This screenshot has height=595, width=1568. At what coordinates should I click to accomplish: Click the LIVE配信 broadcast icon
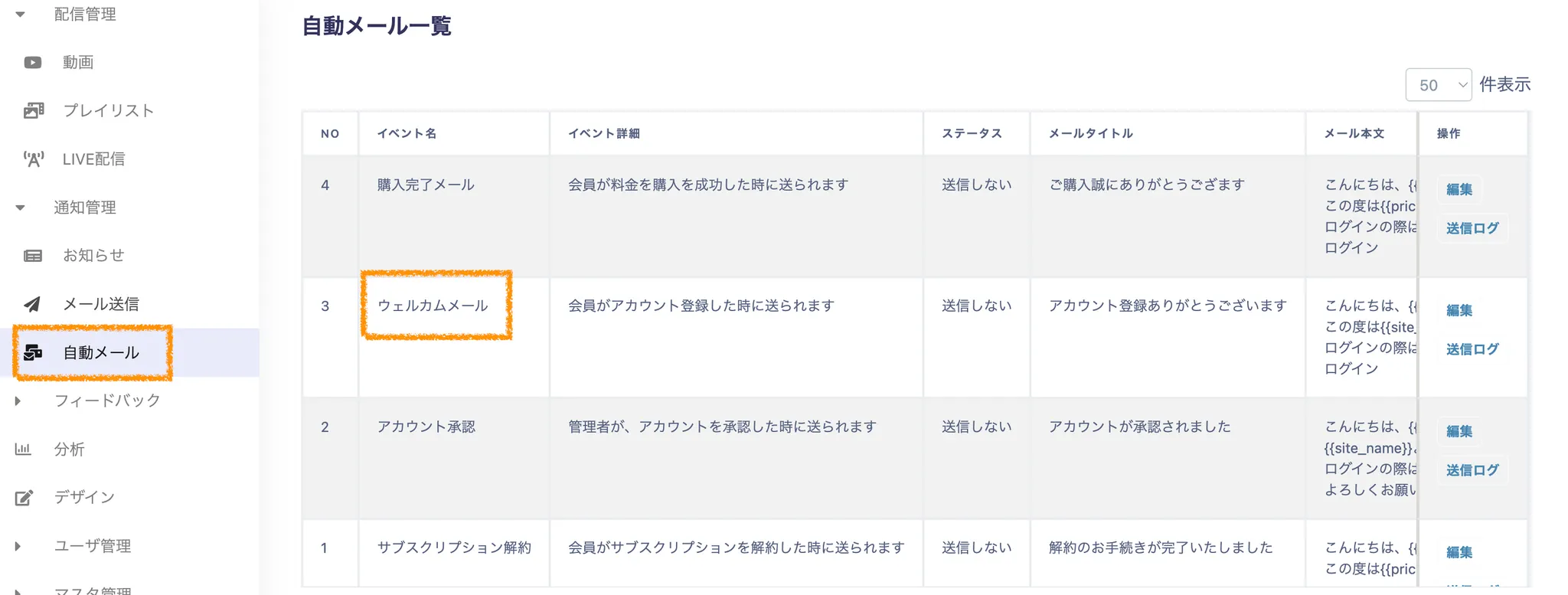coord(33,159)
